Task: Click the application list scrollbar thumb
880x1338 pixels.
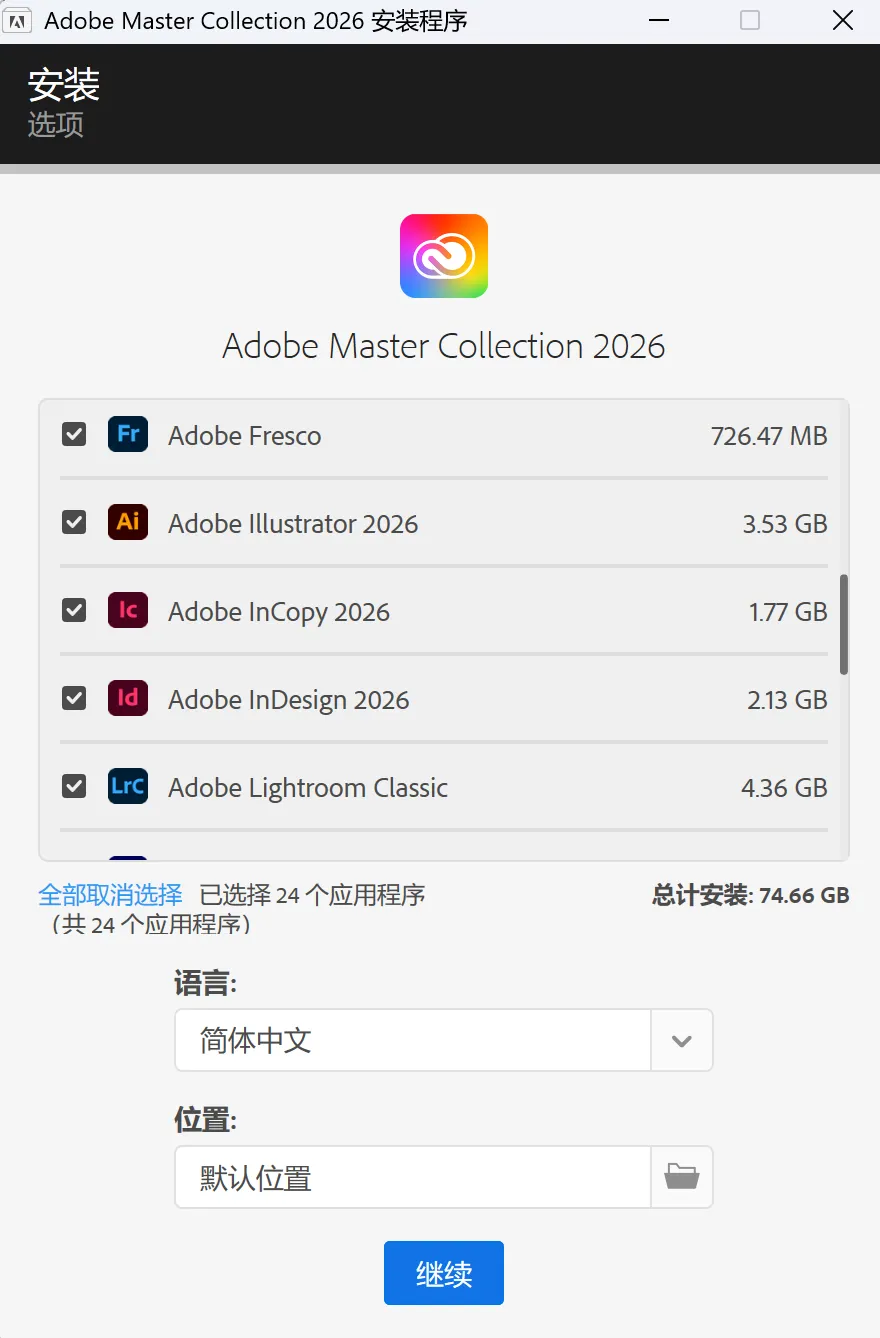Action: (x=844, y=624)
